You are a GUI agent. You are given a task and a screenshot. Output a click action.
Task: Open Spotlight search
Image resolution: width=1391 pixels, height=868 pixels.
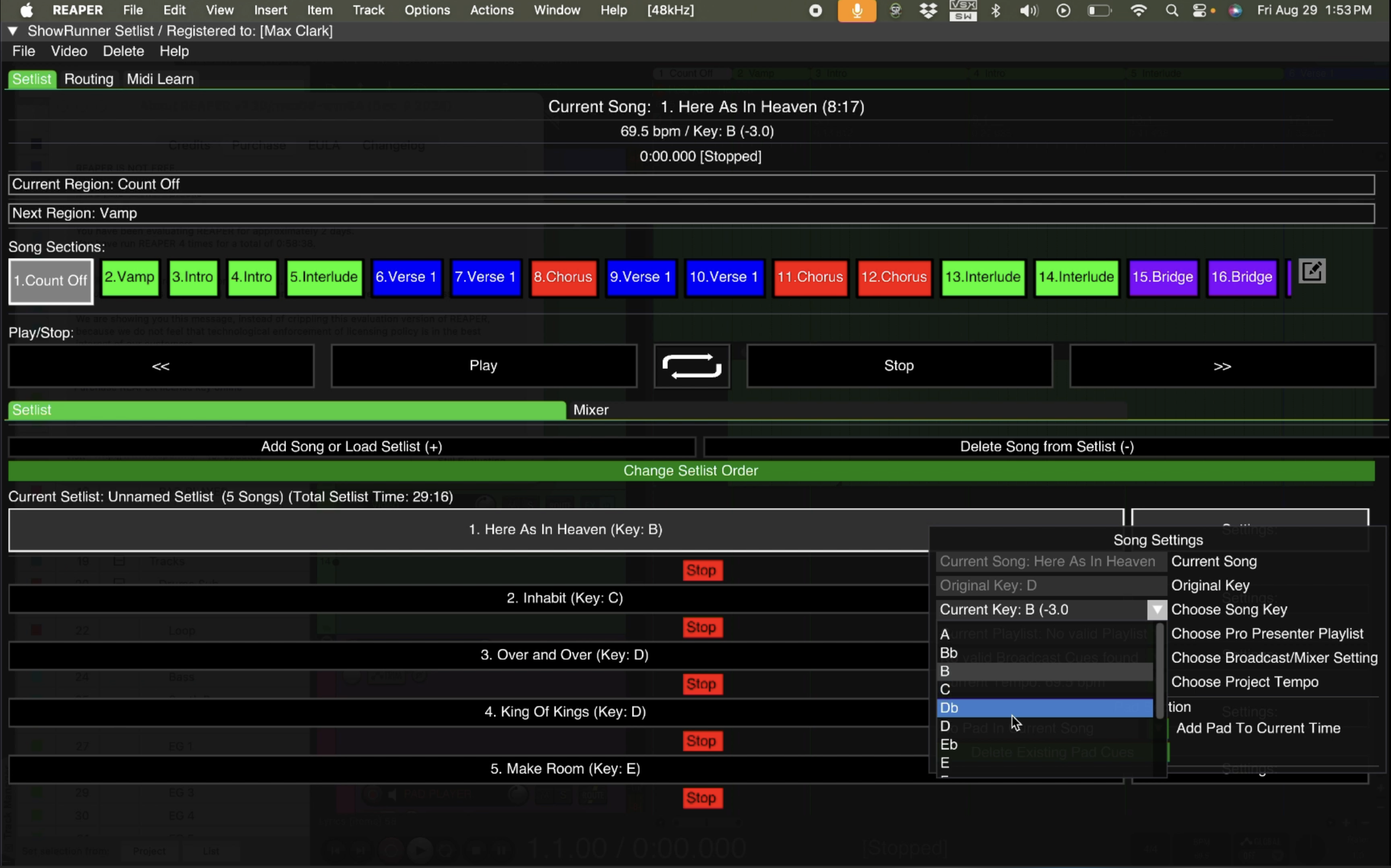pos(1171,10)
